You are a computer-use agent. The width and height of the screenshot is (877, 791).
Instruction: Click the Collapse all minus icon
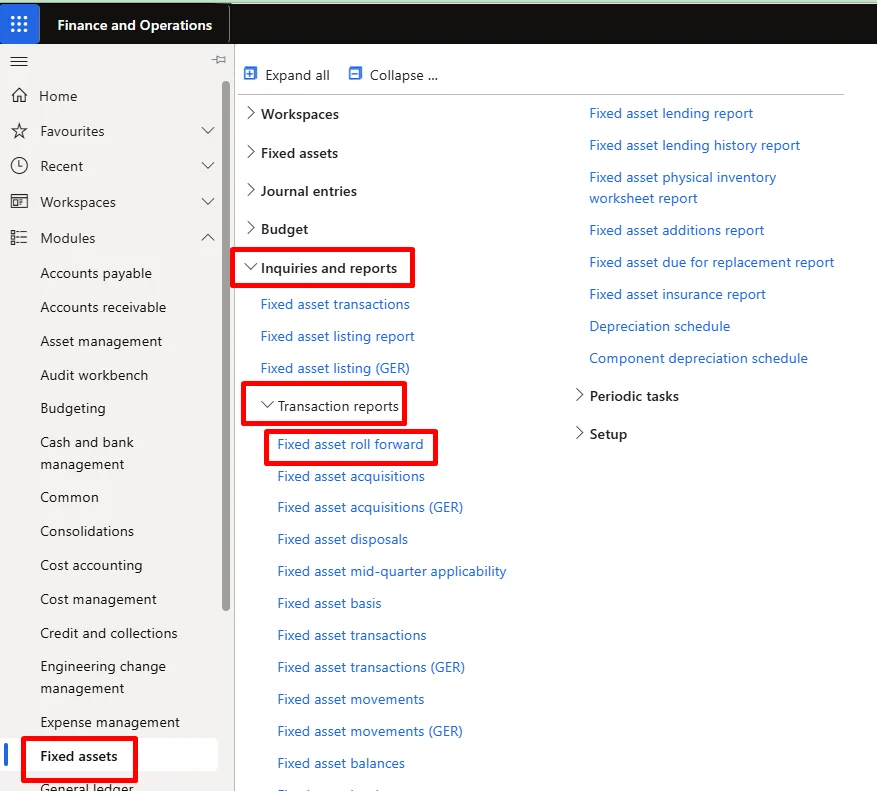tap(355, 74)
